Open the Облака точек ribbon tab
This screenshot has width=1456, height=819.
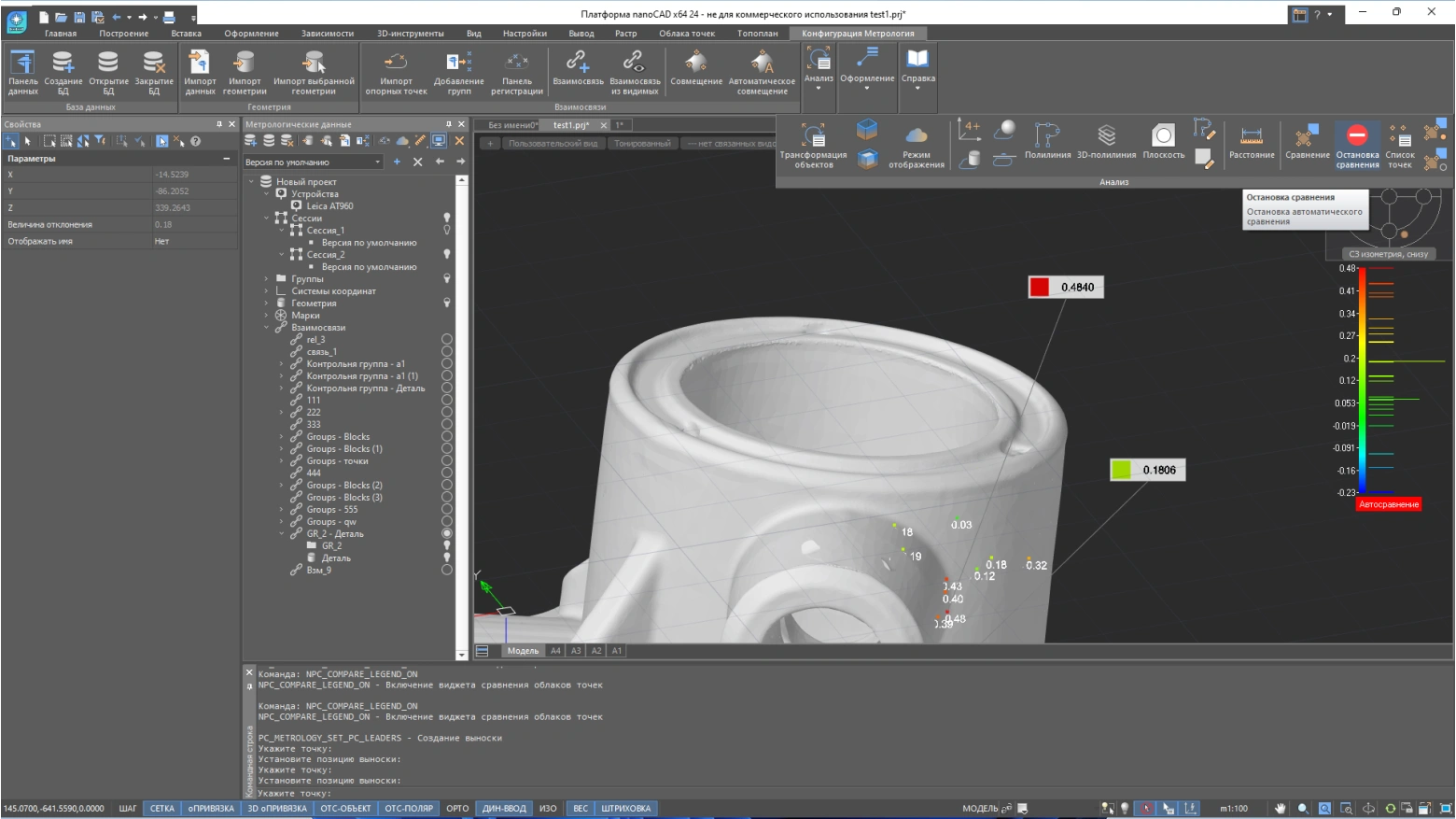(687, 34)
